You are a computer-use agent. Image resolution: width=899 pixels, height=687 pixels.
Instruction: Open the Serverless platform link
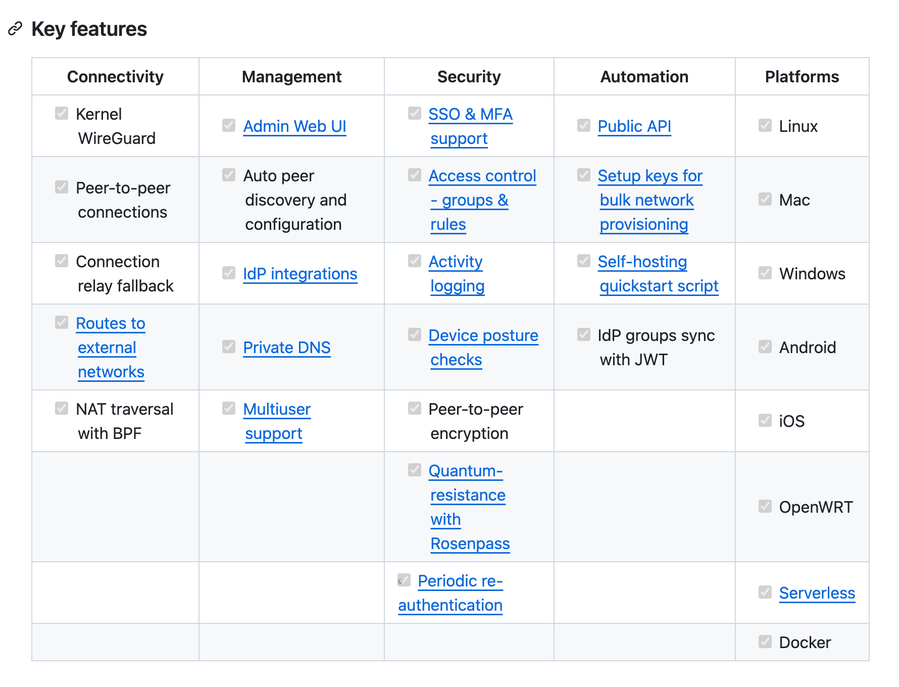pyautogui.click(x=816, y=593)
